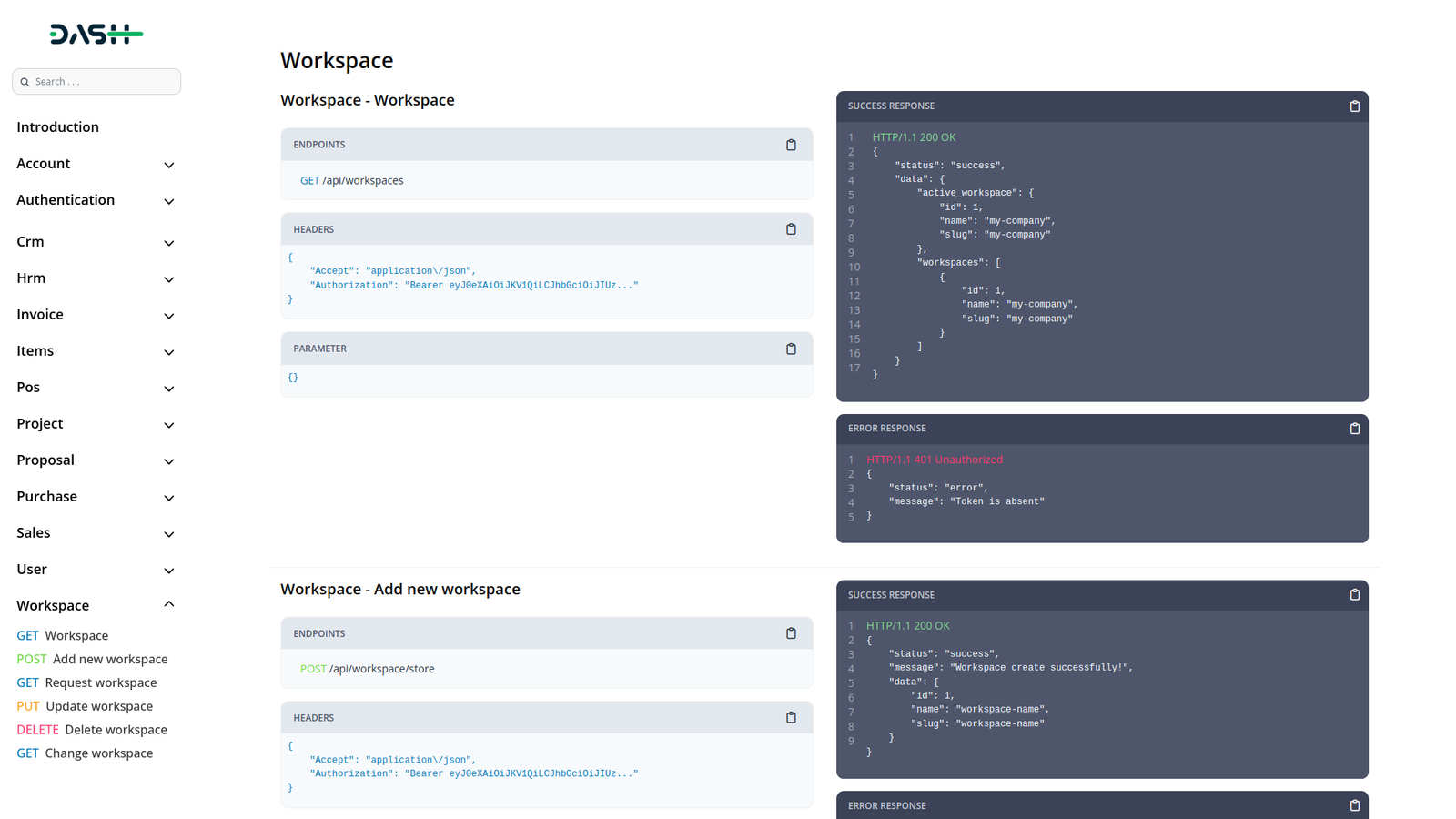
Task: Copy headers of Workspace - Workspace section
Action: pos(791,229)
